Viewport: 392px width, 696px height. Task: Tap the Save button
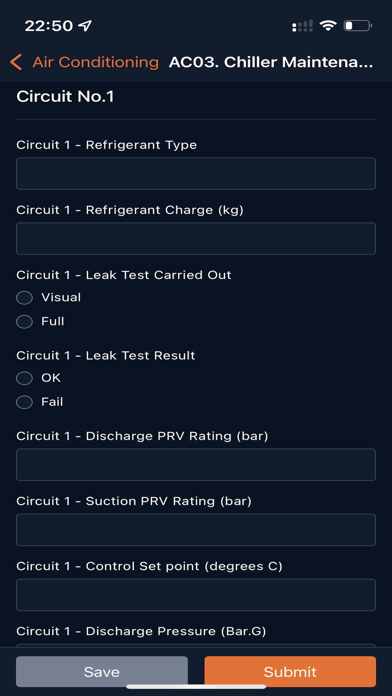pyautogui.click(x=102, y=672)
